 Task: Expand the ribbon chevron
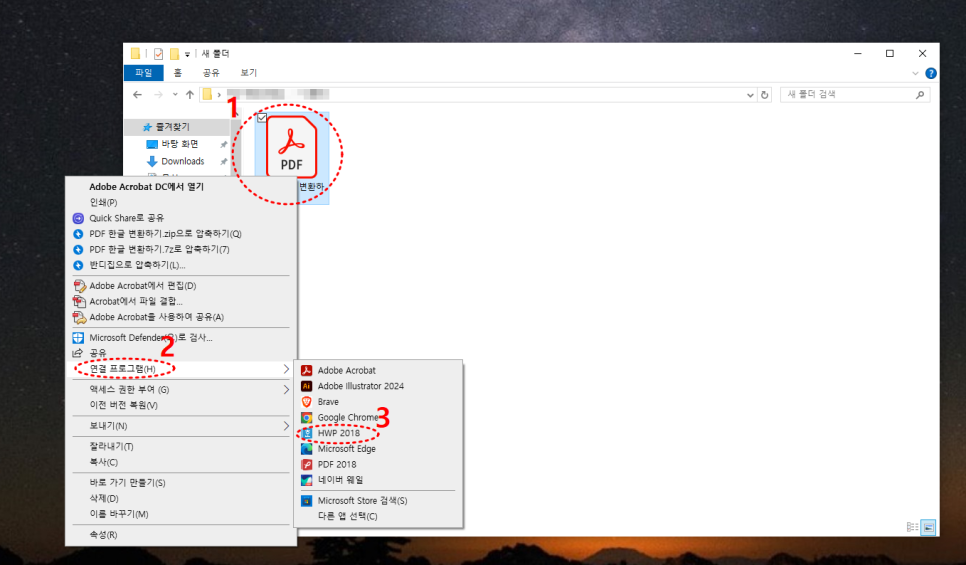coord(915,73)
